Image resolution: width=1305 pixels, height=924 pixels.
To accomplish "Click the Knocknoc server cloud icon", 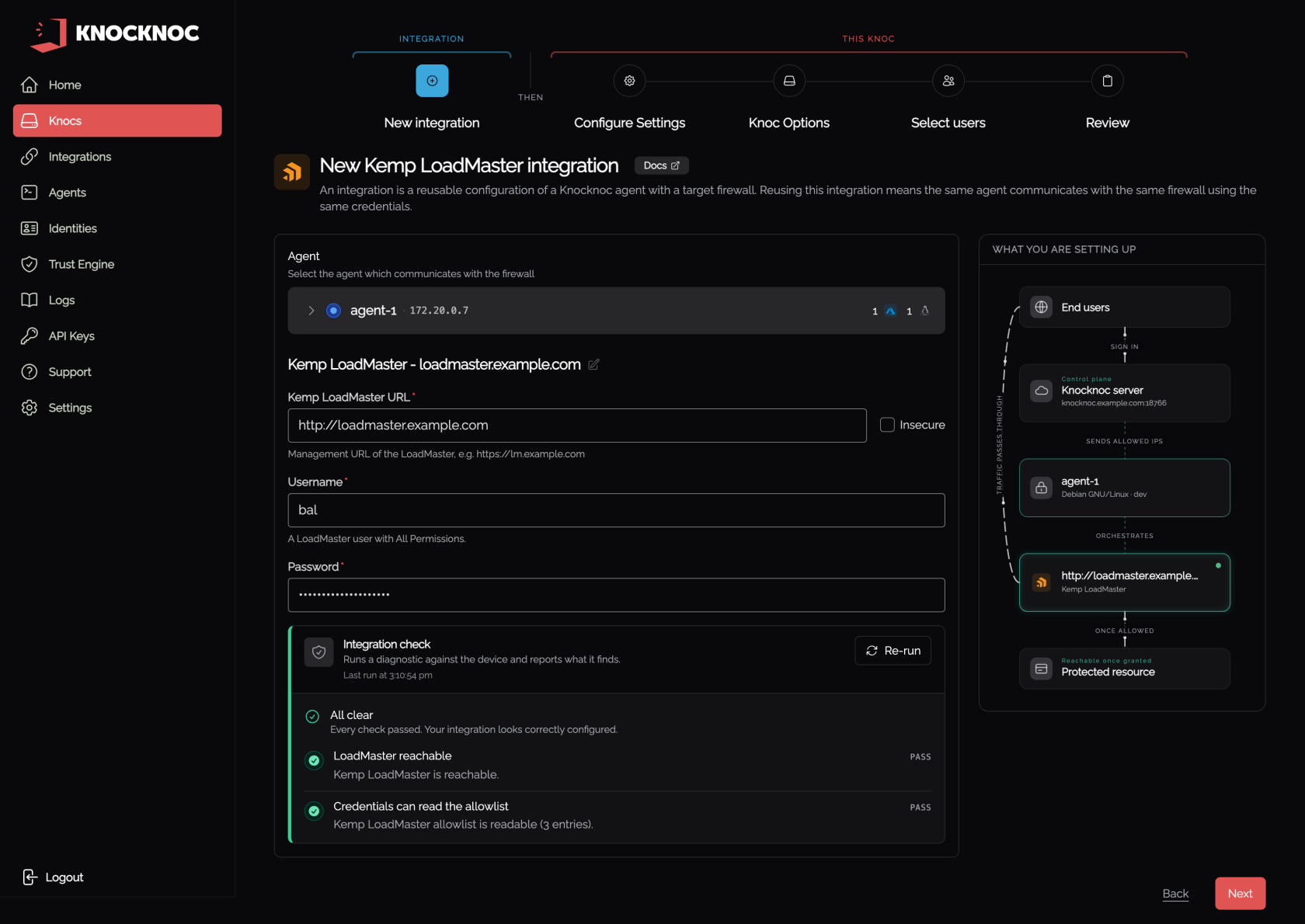I will (1042, 391).
